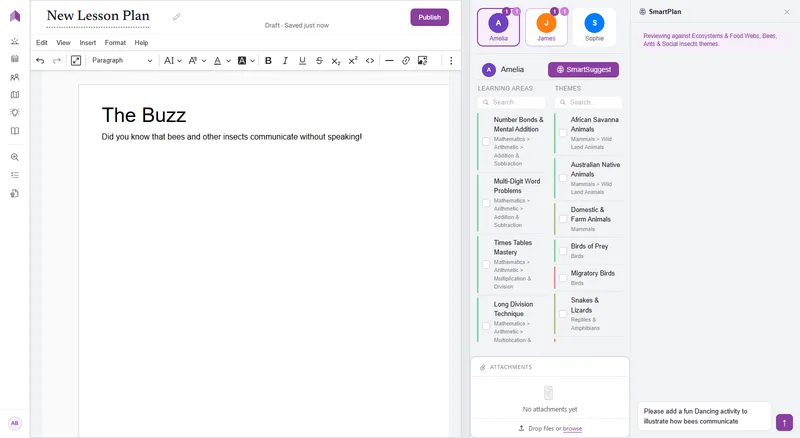
Task: Open the Paragraph style dropdown
Action: point(121,61)
